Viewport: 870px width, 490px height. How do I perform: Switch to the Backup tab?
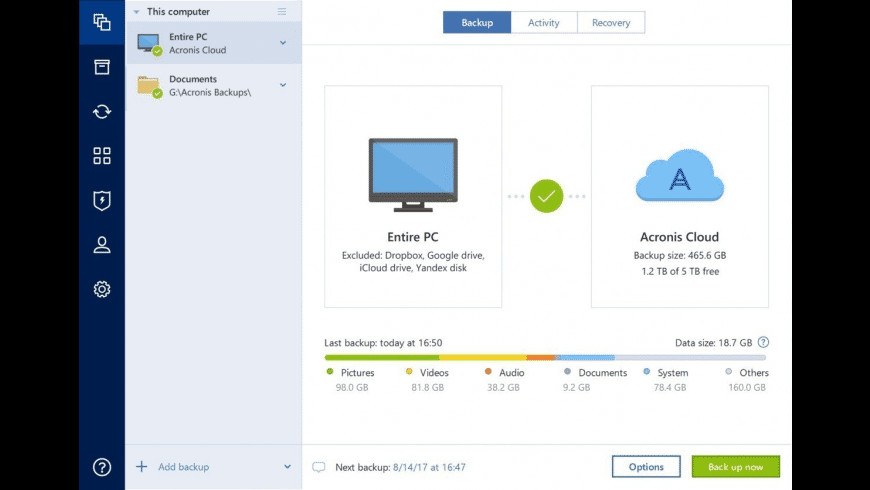tap(477, 23)
